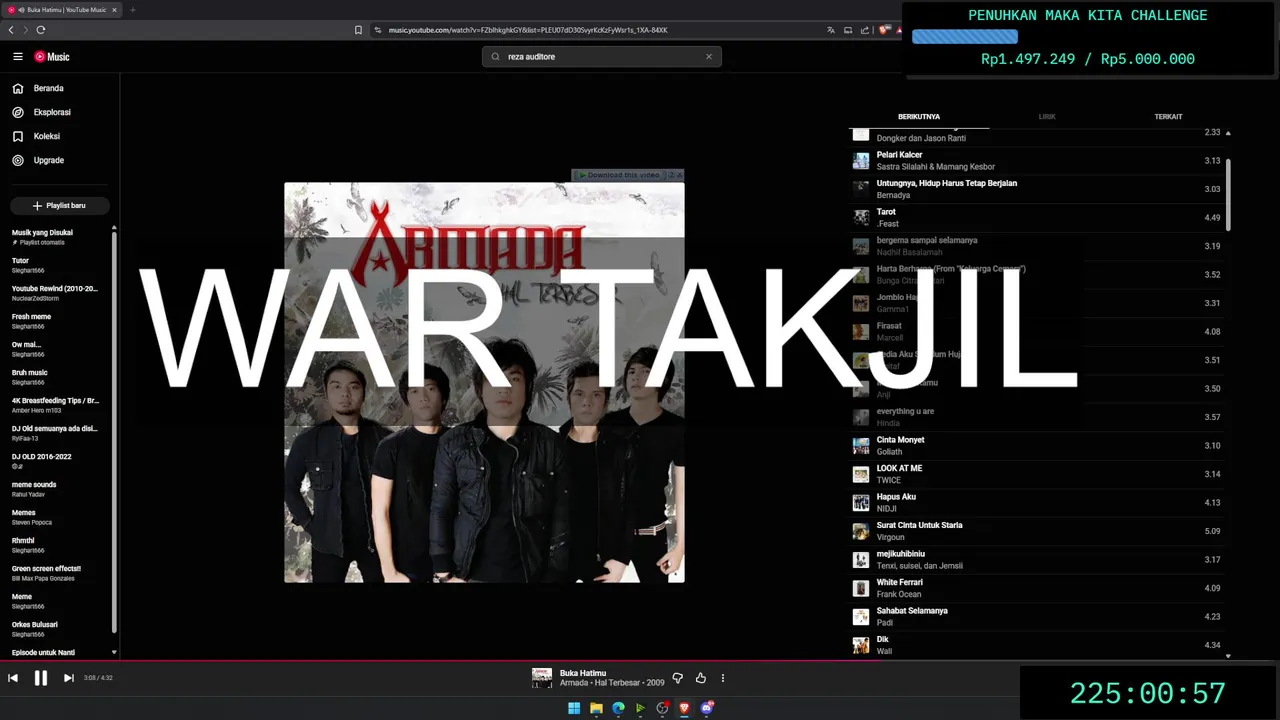Reload the page
Viewport: 1280px width, 720px height.
[41, 30]
